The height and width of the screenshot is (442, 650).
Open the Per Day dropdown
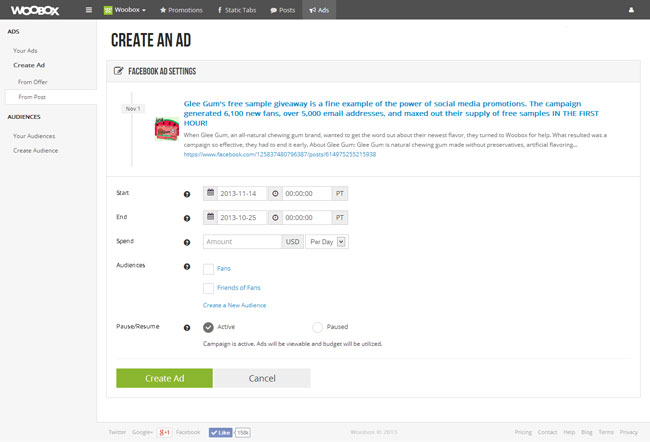click(327, 242)
